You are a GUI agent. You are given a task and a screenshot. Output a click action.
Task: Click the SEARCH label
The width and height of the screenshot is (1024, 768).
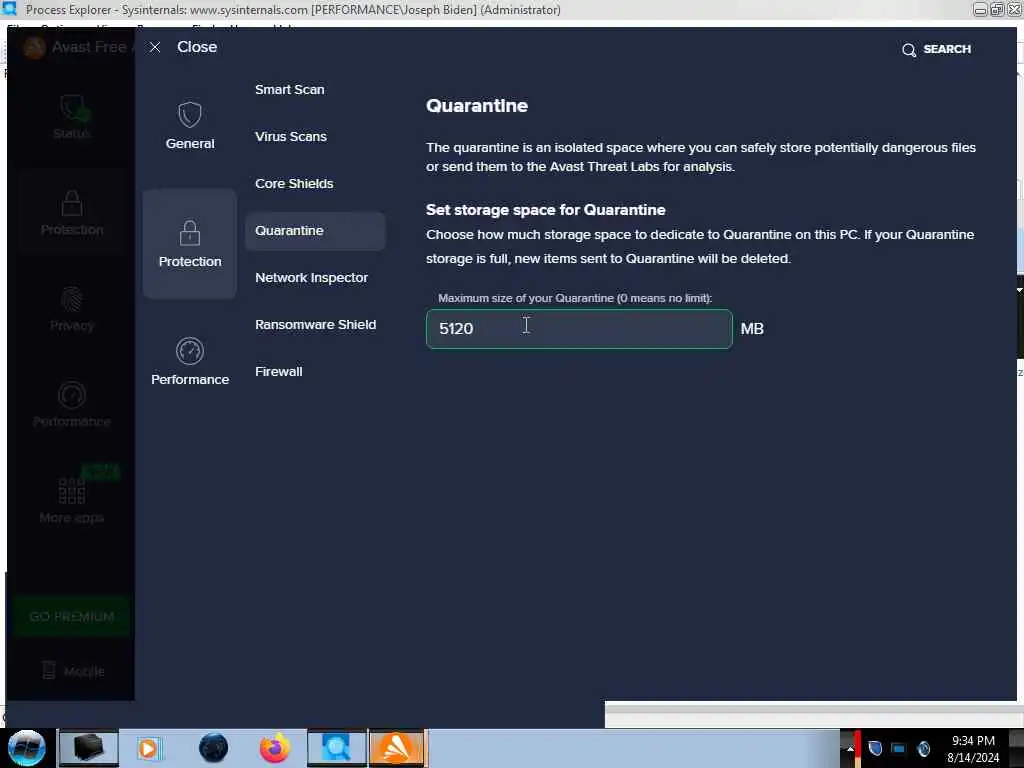pos(947,49)
